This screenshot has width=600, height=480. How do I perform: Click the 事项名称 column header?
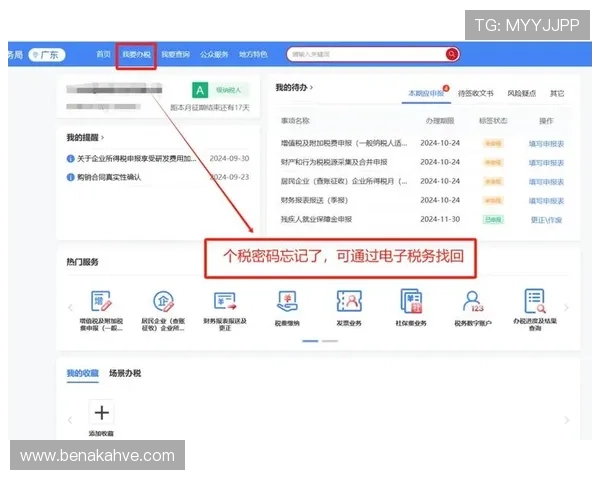pyautogui.click(x=295, y=121)
